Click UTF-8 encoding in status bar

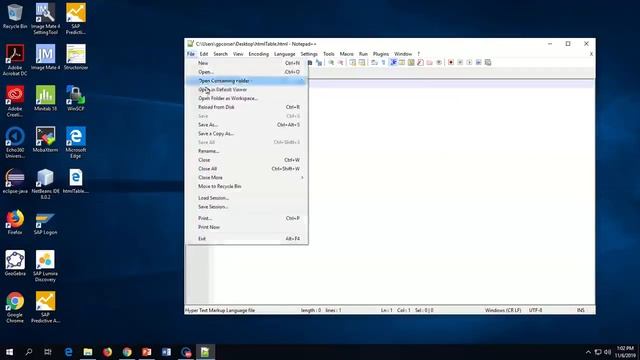click(536, 310)
